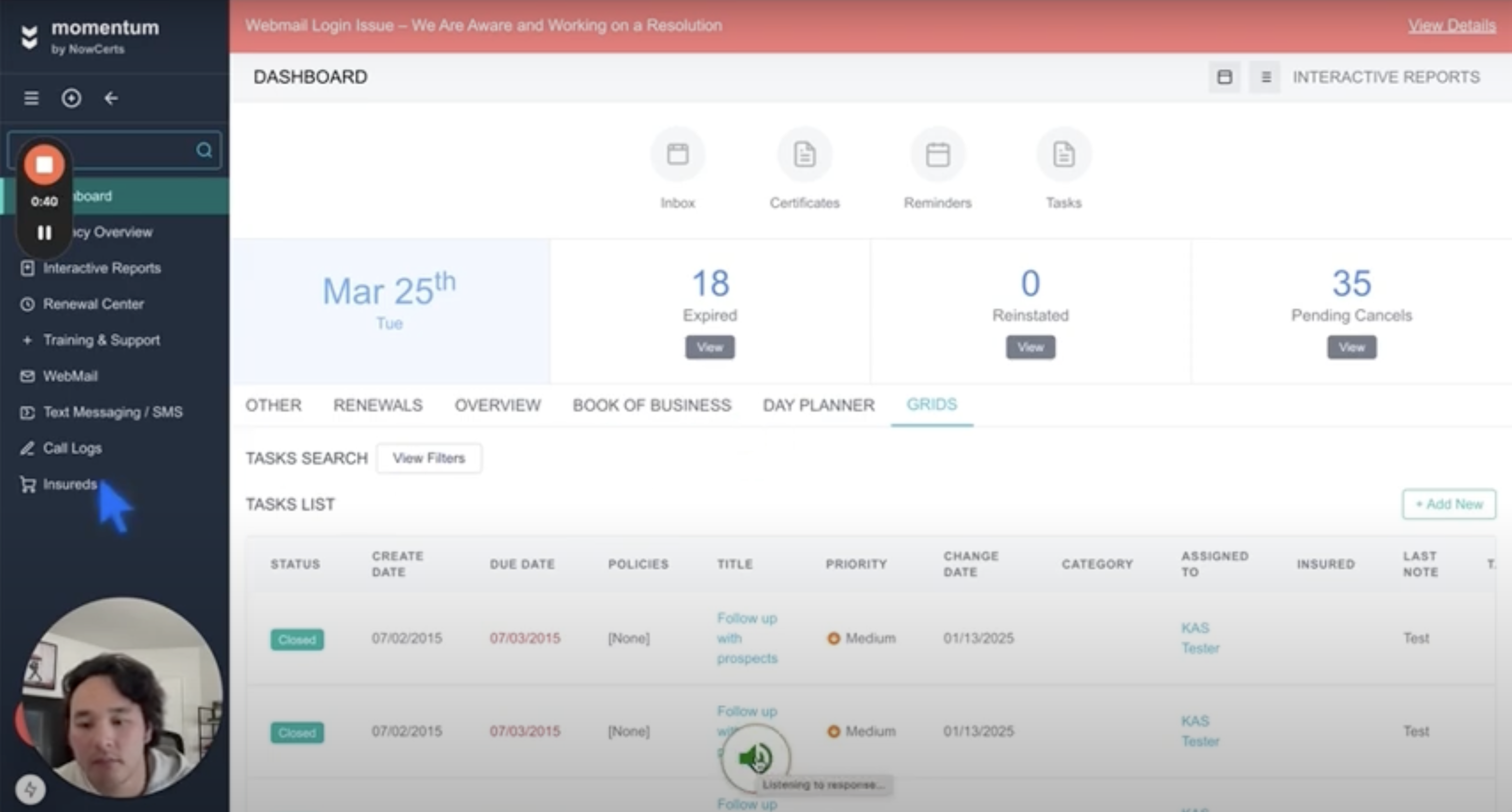The width and height of the screenshot is (1512, 812).
Task: View the 18 Expired policies
Action: (x=709, y=347)
